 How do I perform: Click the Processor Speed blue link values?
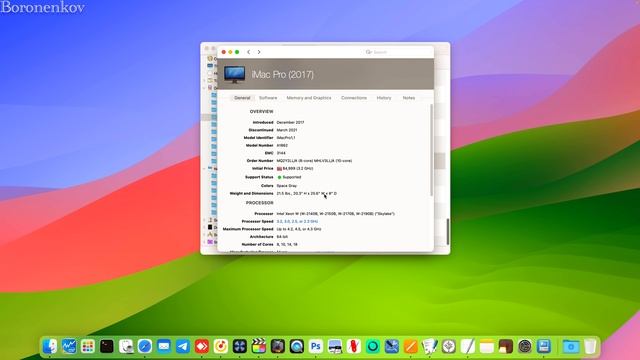pyautogui.click(x=297, y=221)
